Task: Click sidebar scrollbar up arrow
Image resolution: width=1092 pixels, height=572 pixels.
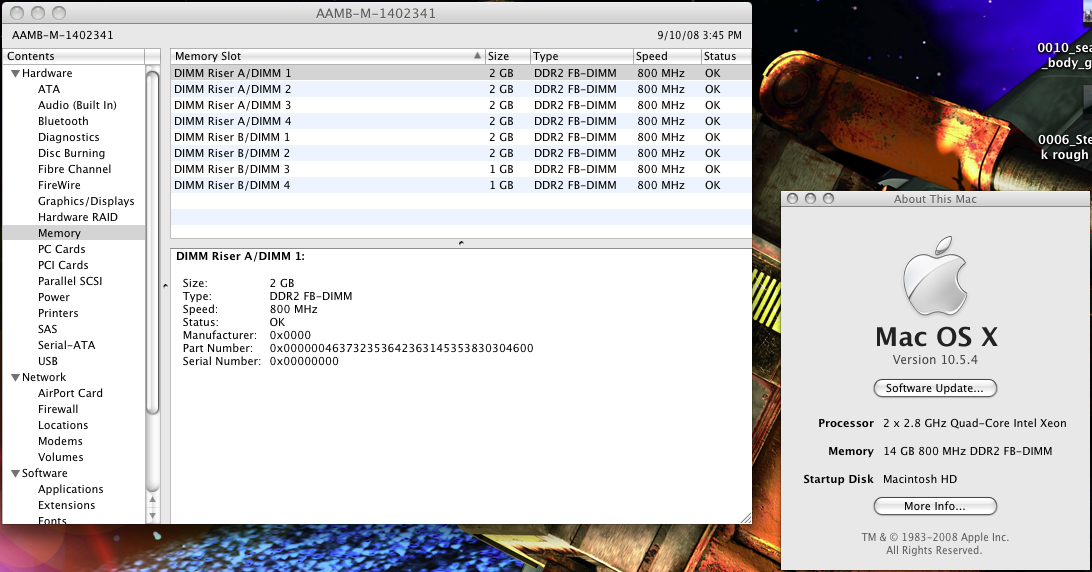Action: (153, 499)
